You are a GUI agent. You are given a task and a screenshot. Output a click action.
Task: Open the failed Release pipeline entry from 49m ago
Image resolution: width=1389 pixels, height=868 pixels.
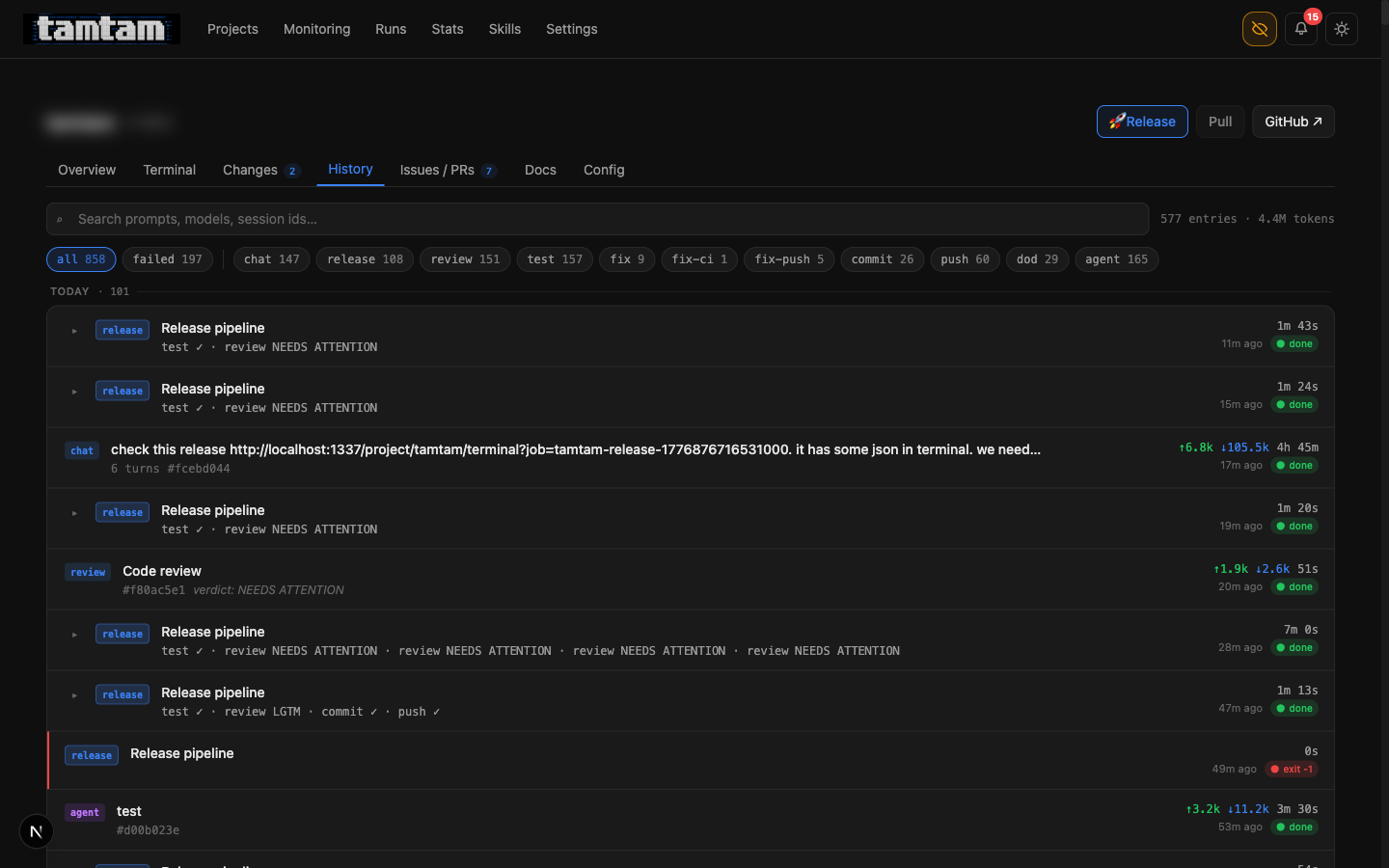[691, 761]
